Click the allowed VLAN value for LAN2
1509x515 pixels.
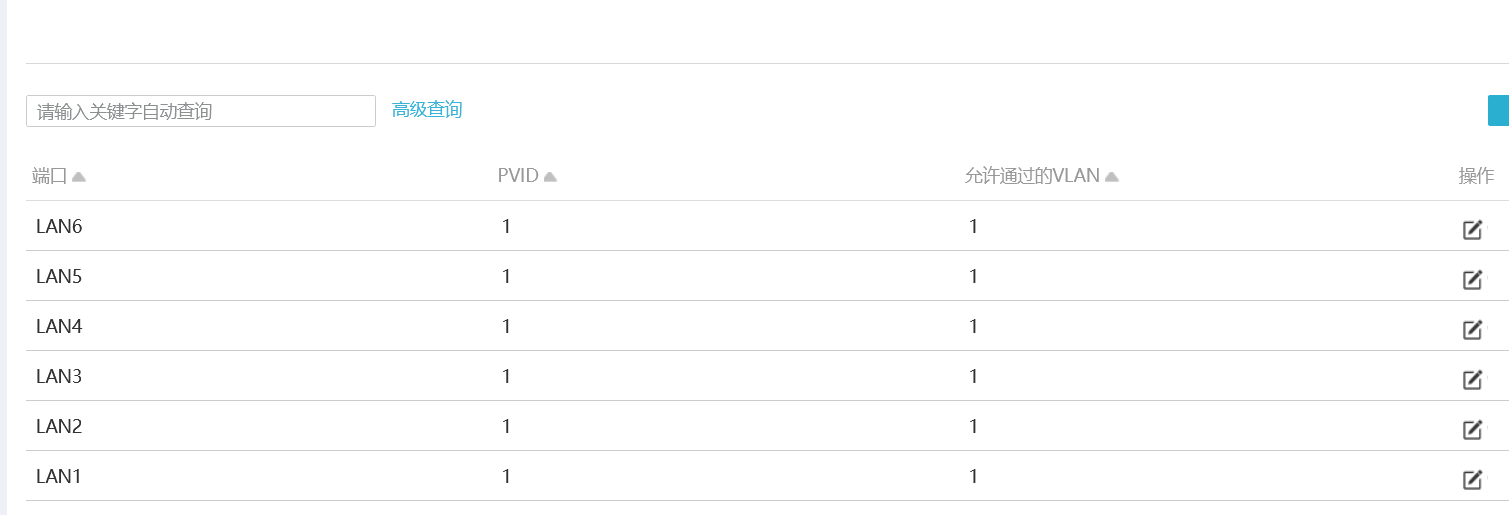pyautogui.click(x=973, y=427)
